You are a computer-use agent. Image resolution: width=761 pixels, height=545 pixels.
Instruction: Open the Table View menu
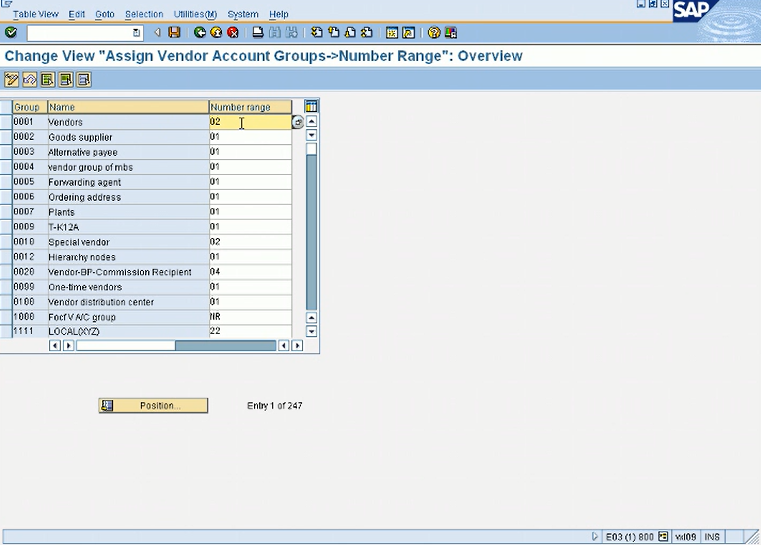pyautogui.click(x=35, y=14)
